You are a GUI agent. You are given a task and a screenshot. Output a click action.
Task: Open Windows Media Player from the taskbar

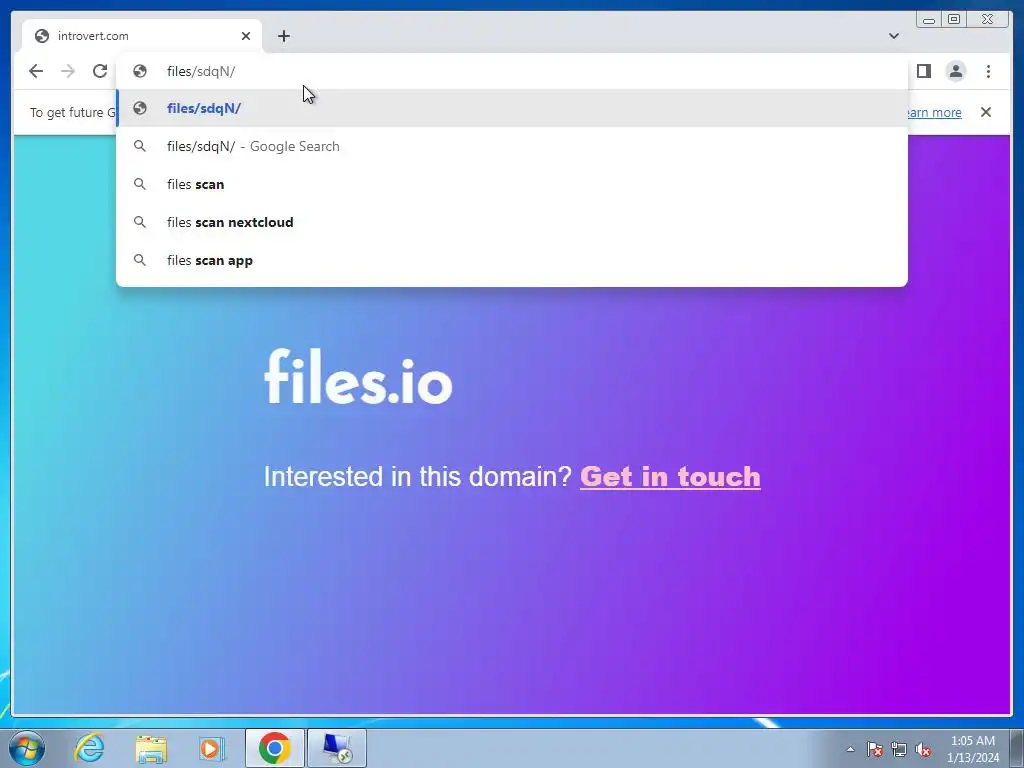[211, 748]
